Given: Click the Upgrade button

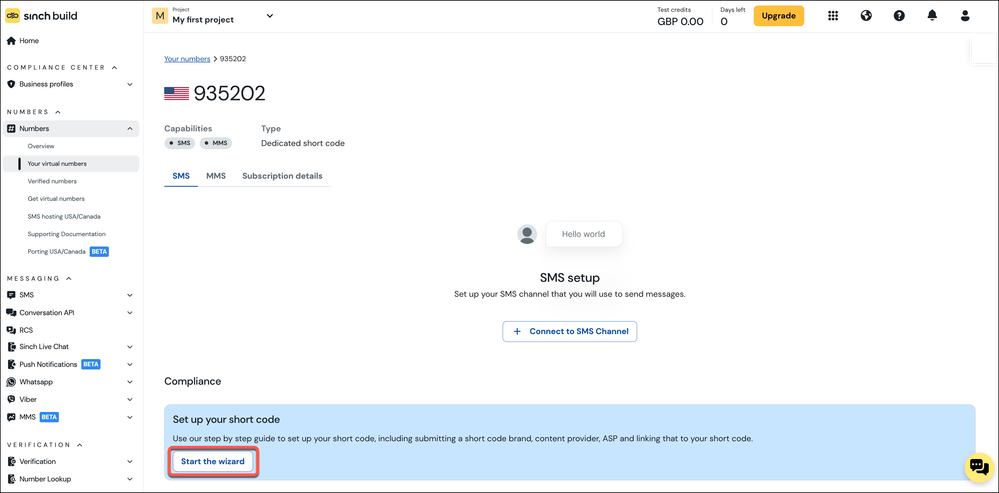Looking at the screenshot, I should [x=779, y=16].
